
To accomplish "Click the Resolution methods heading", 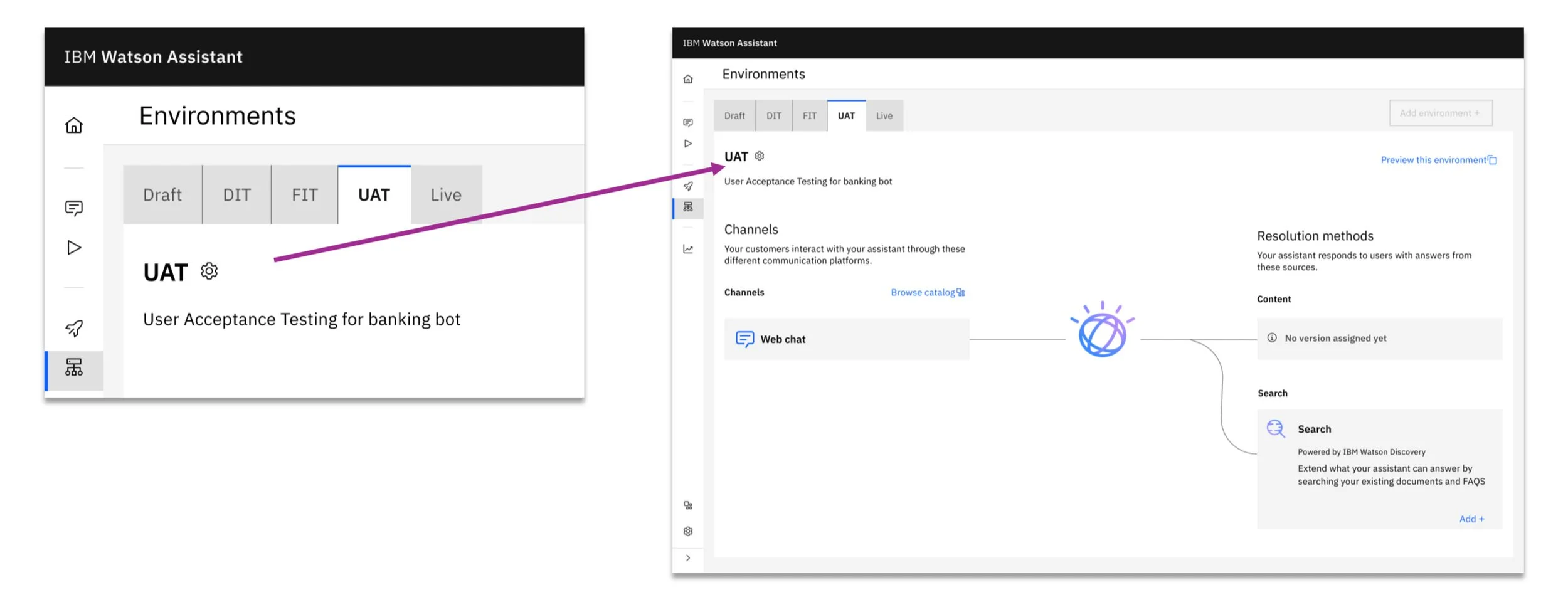I will [1315, 236].
